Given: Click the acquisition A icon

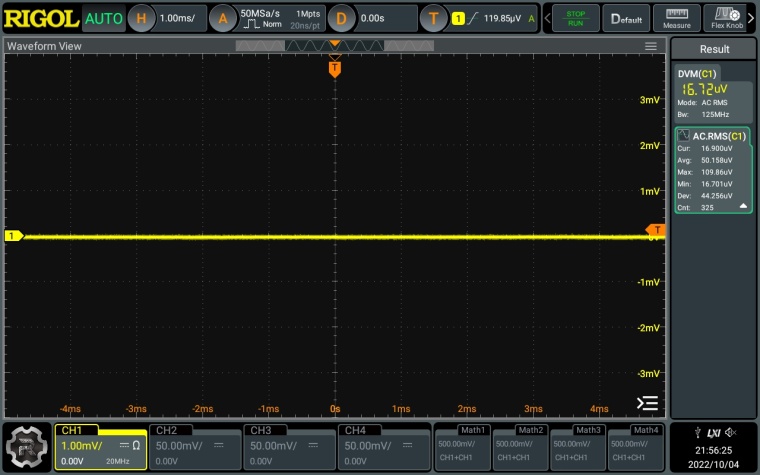Looking at the screenshot, I should click(x=225, y=18).
